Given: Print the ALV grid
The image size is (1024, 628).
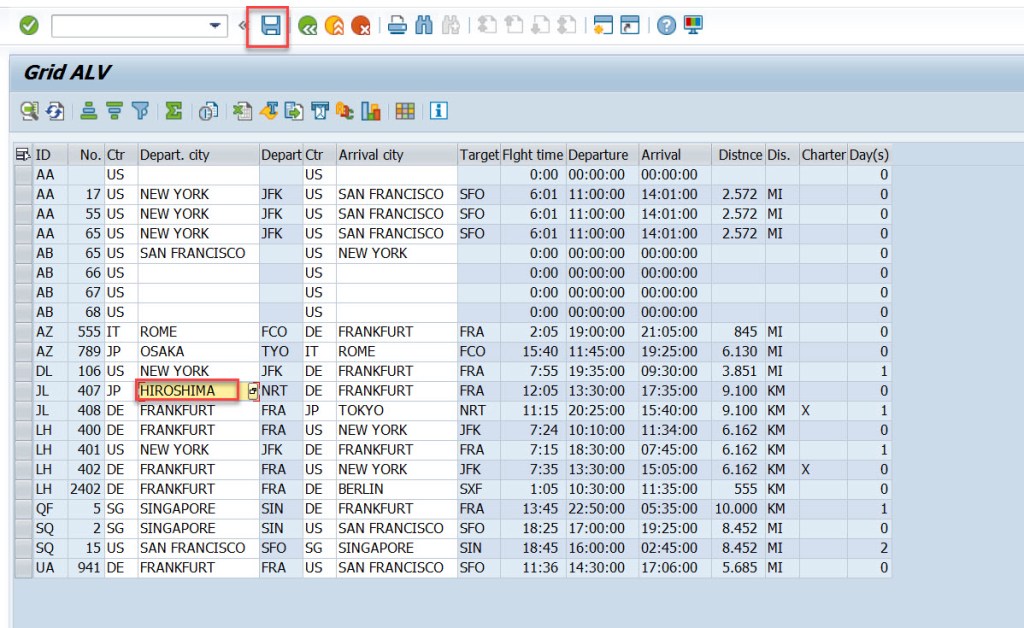Looking at the screenshot, I should coord(398,26).
